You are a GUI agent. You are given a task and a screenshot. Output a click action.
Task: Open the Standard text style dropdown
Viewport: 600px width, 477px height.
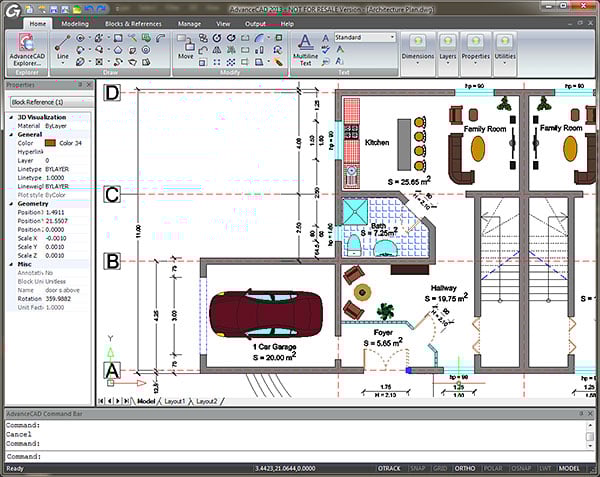[x=364, y=37]
